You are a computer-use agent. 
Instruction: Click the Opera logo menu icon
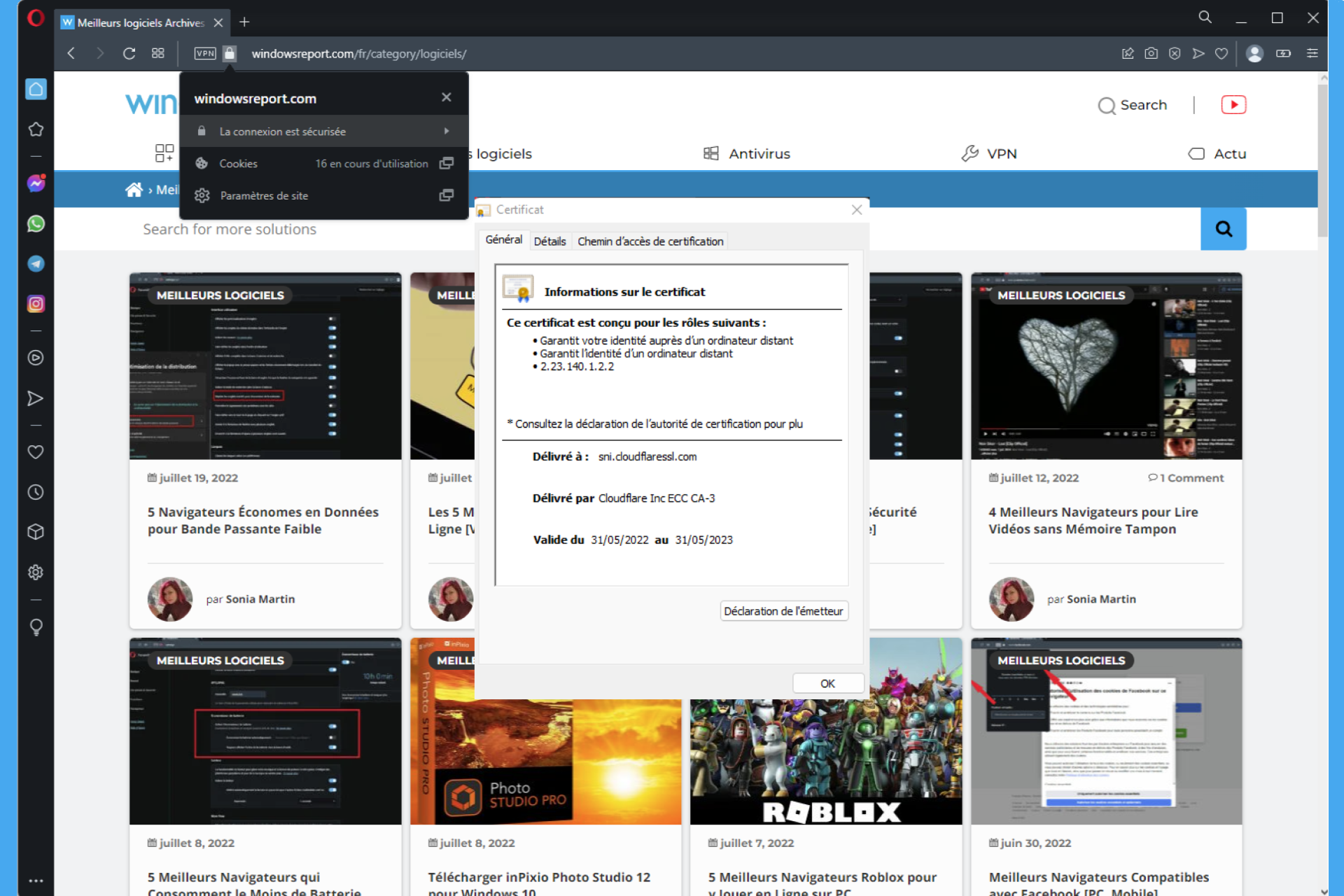click(x=36, y=17)
